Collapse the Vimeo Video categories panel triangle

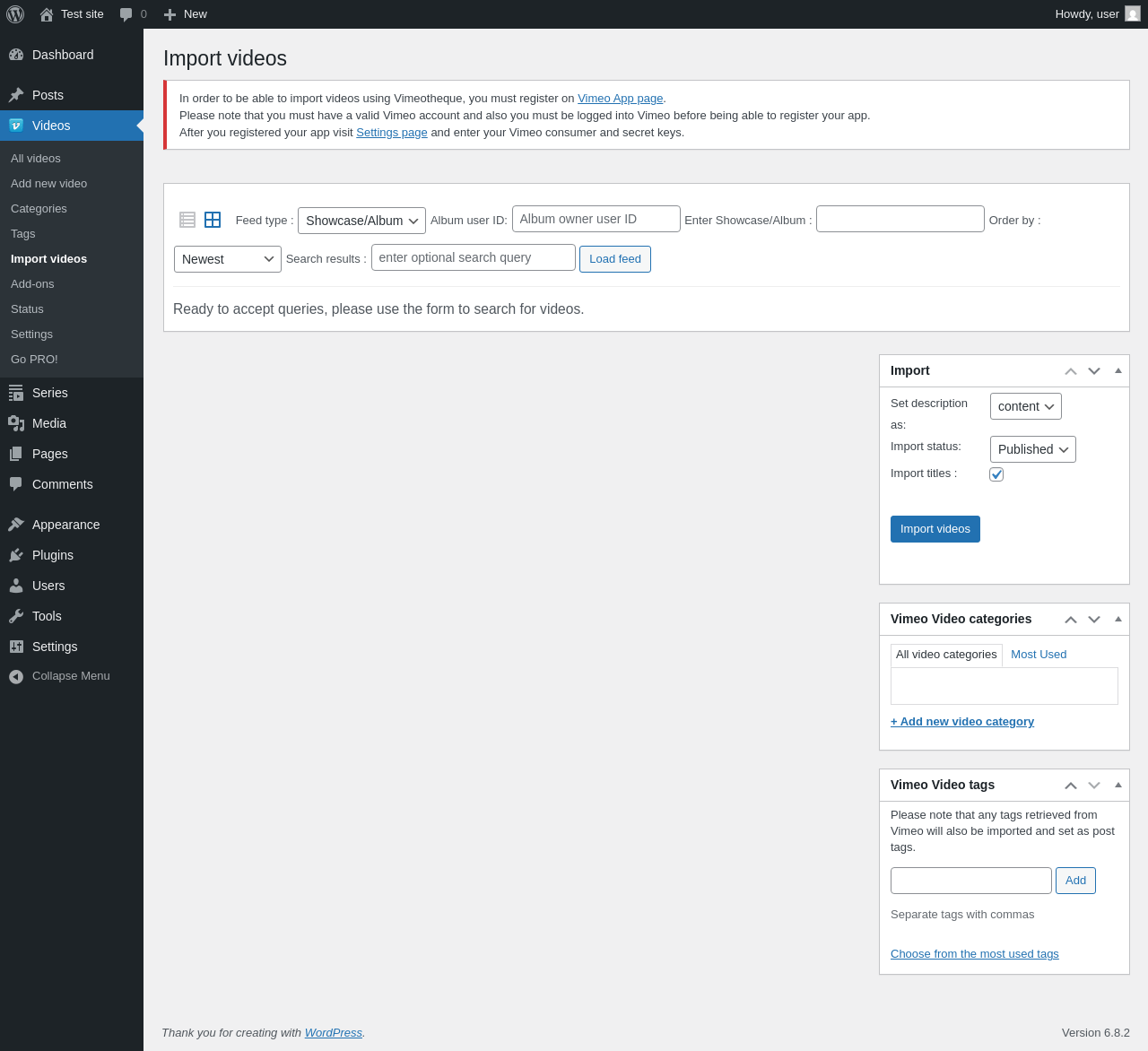1118,619
